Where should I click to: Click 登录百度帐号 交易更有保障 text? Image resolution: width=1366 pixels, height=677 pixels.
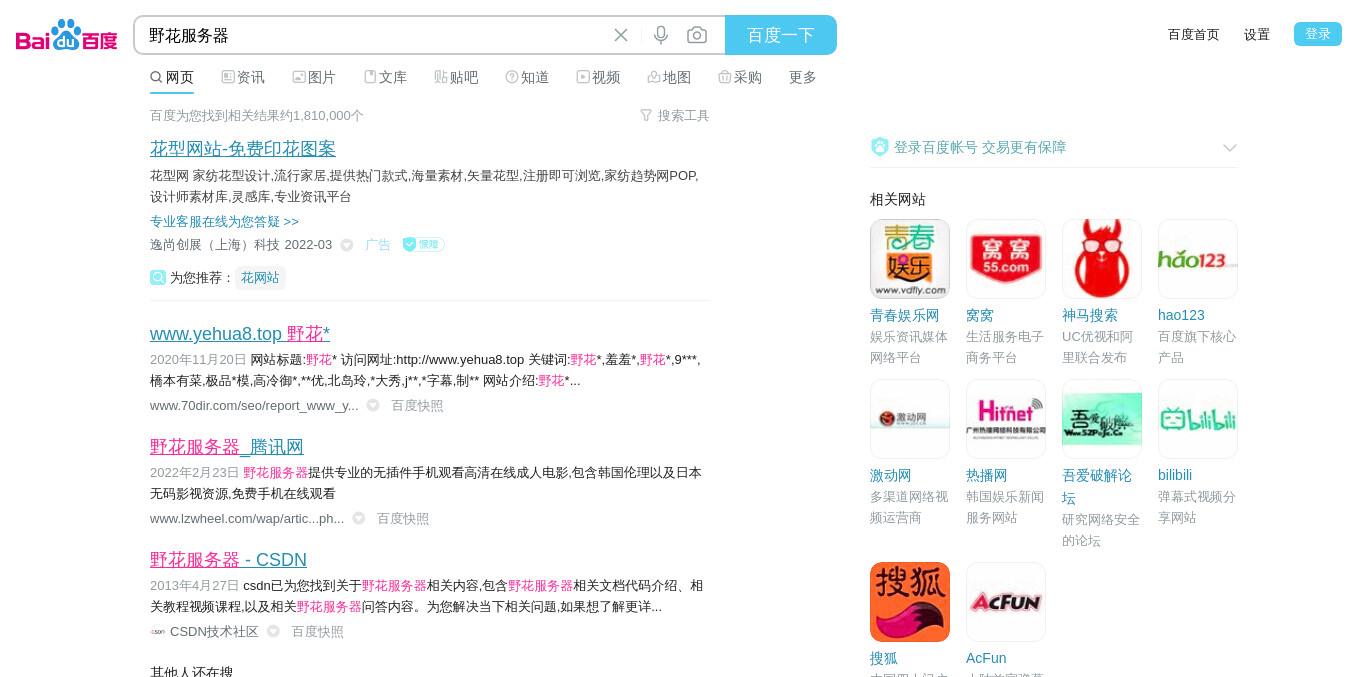pos(980,147)
